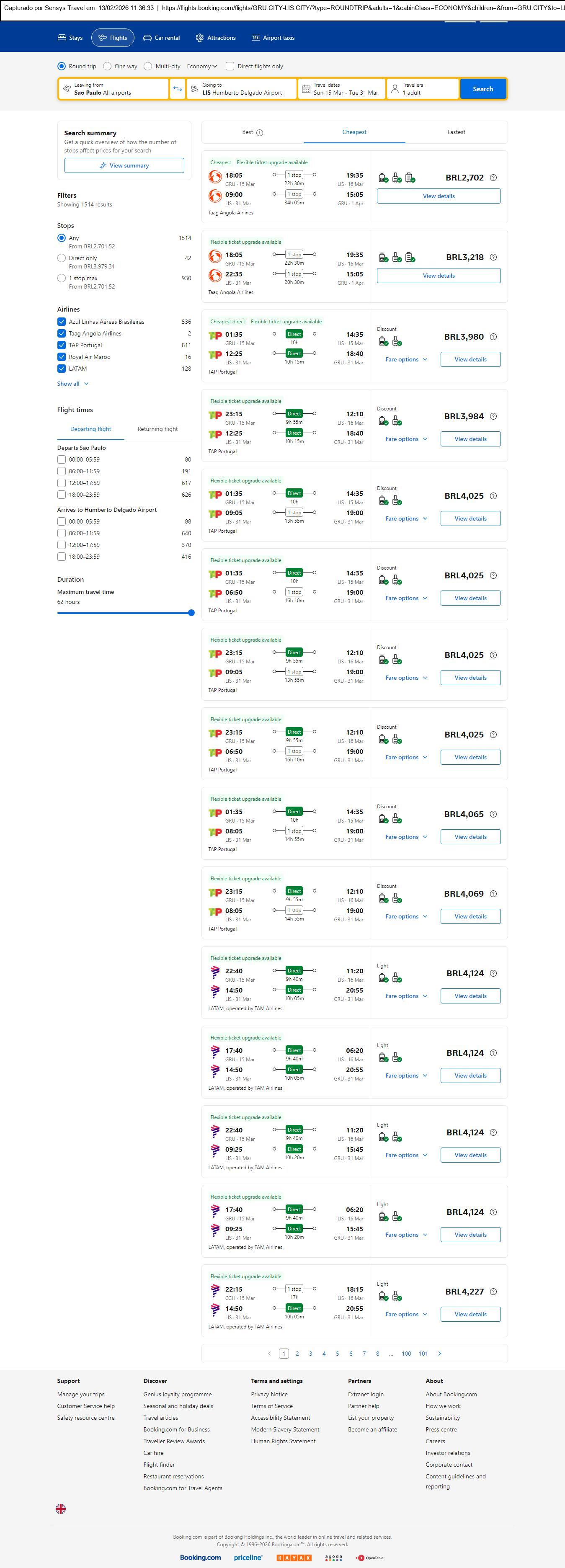565x1568 pixels.
Task: Click the info icon next to Best tab
Action: click(x=259, y=133)
